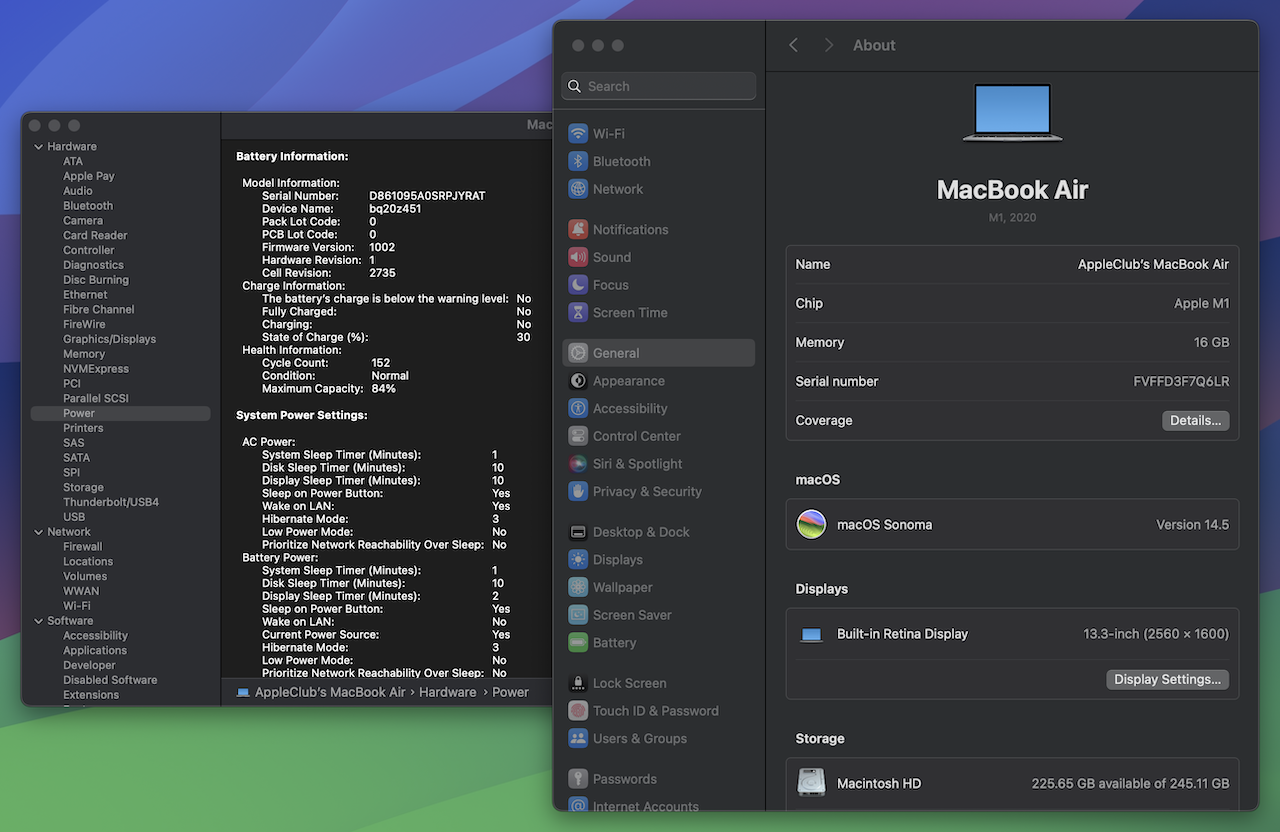The width and height of the screenshot is (1280, 832).
Task: Collapse the Software tree section
Action: coord(39,621)
